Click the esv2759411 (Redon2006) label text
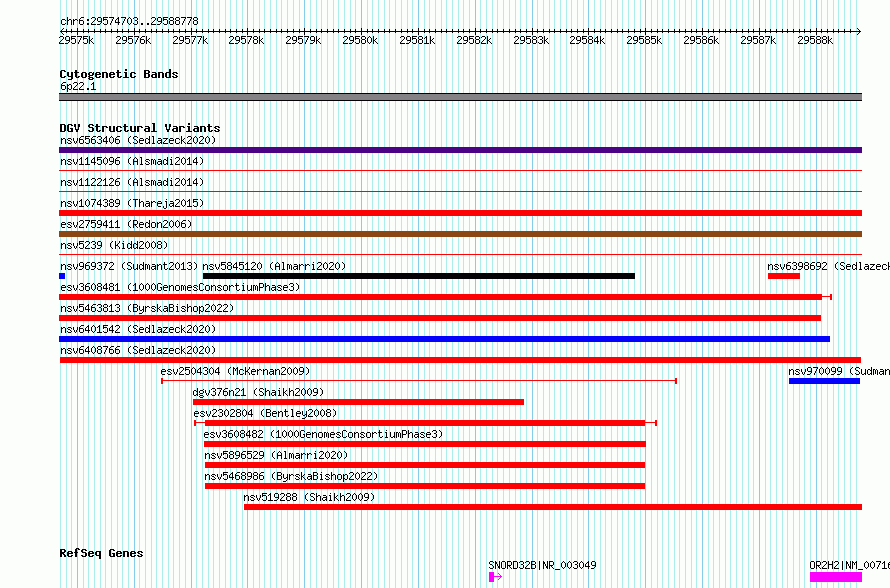The height and width of the screenshot is (588, 890). [126, 224]
